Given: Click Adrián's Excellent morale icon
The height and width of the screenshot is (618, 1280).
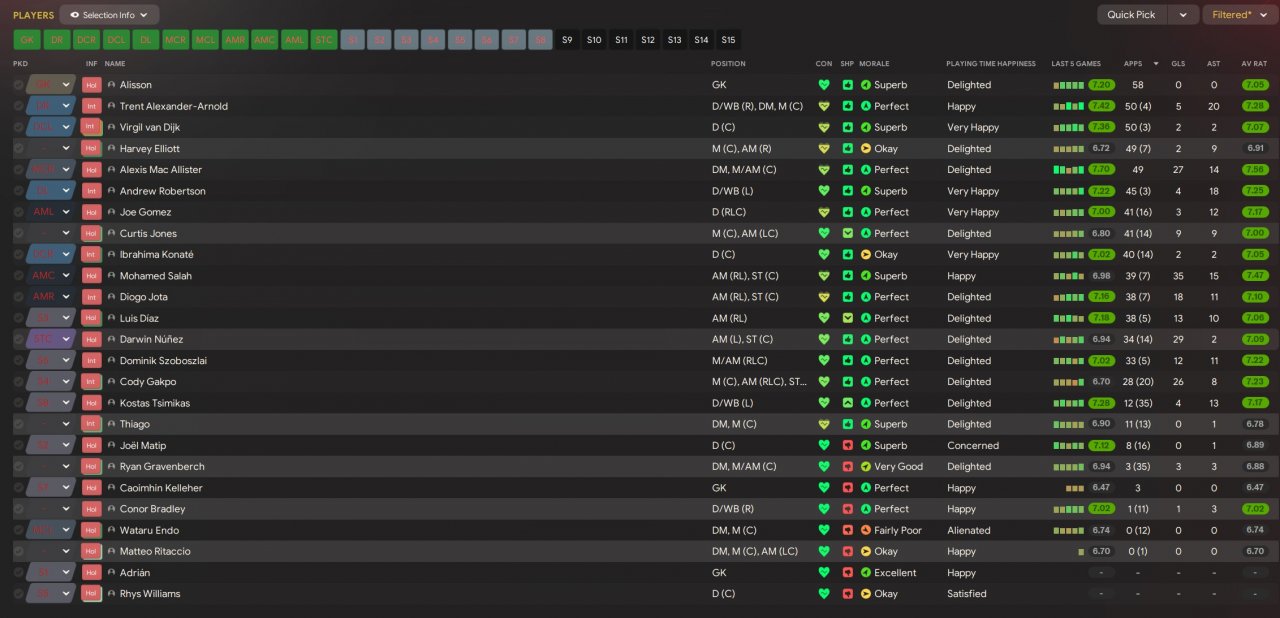Looking at the screenshot, I should (865, 573).
